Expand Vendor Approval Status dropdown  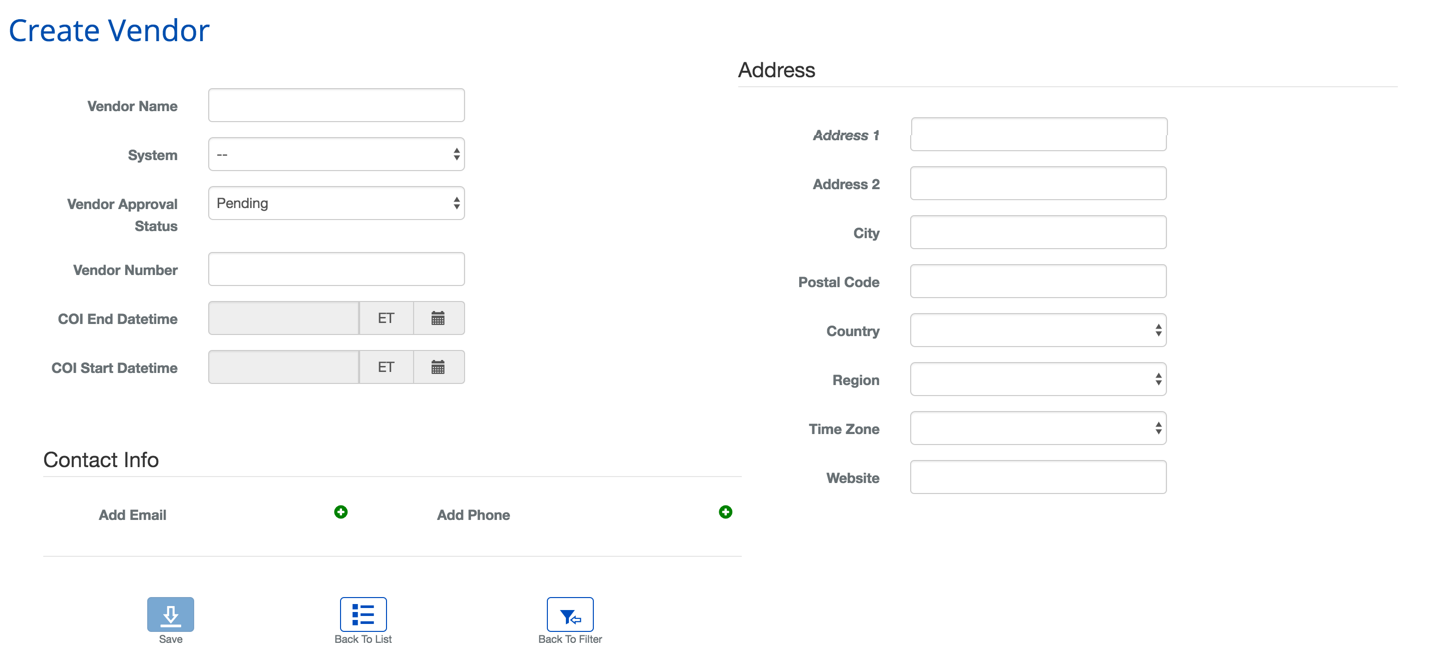pyautogui.click(x=336, y=203)
